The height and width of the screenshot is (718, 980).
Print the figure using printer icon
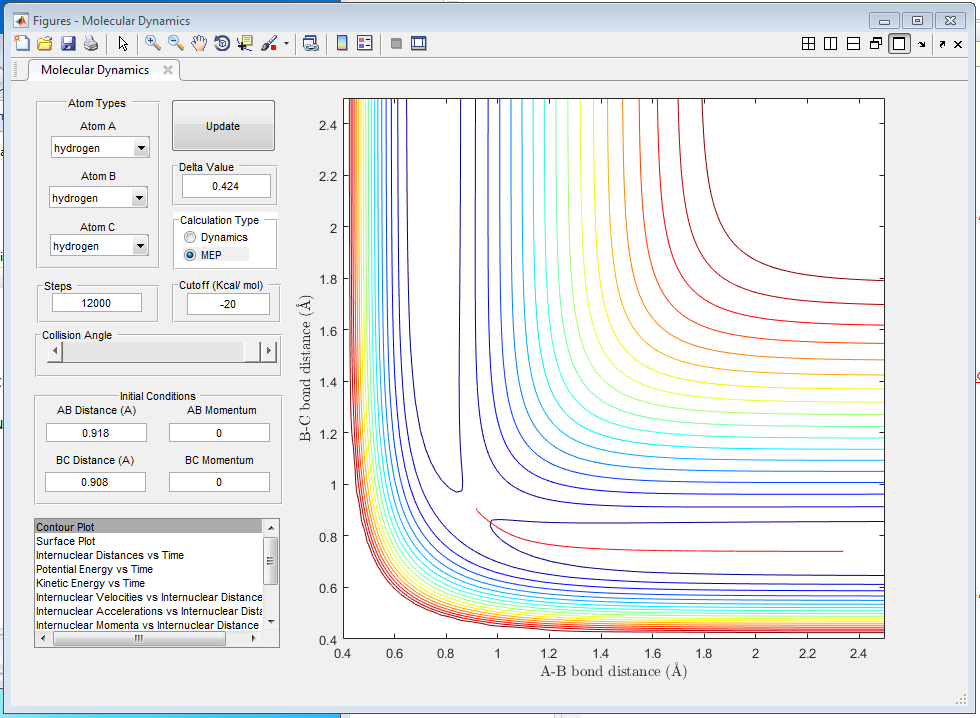91,43
